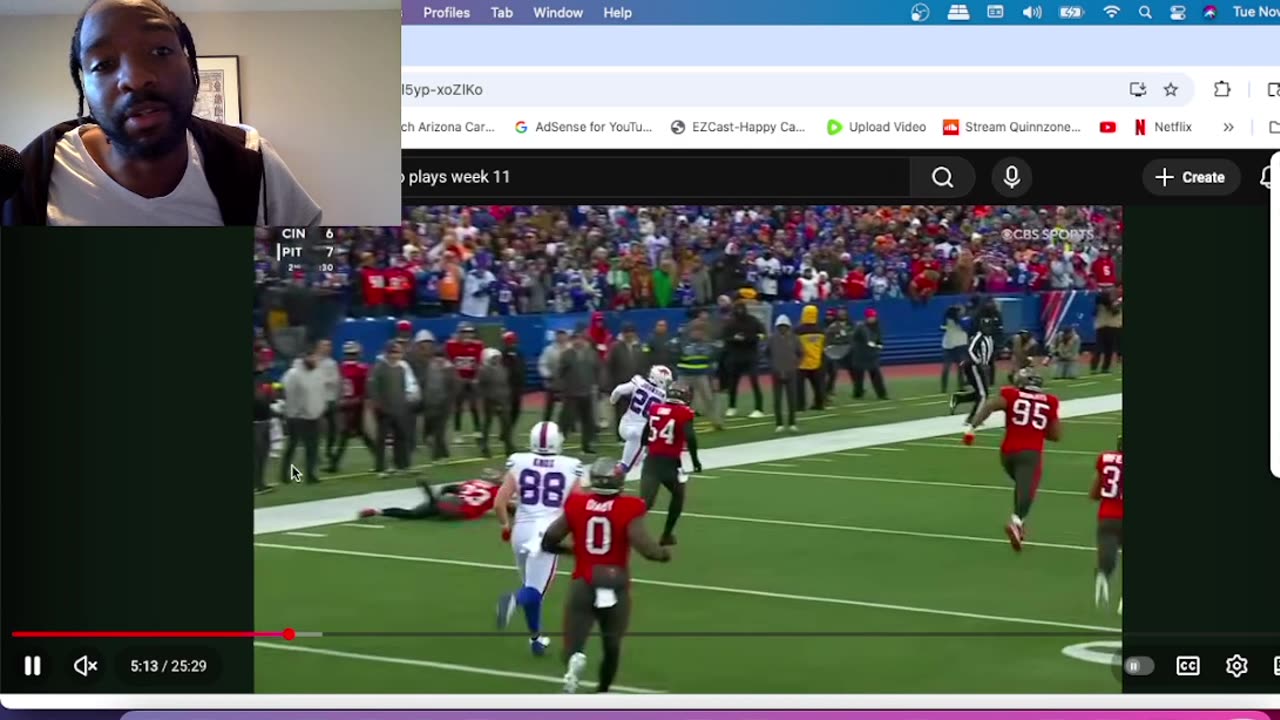Open the Upload Video bookmark
This screenshot has width=1280, height=720.
876,127
